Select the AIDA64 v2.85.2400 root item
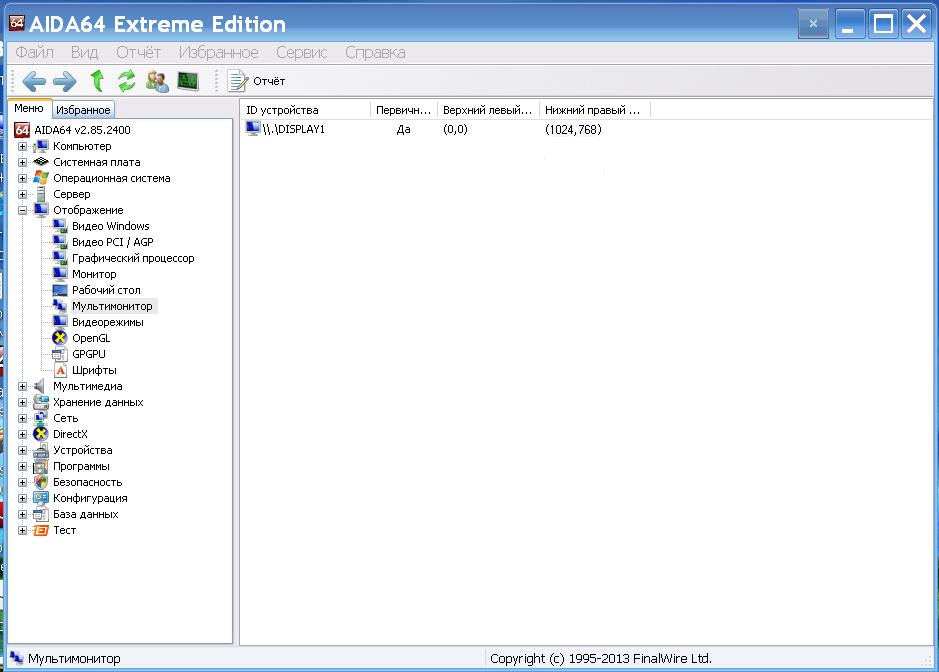This screenshot has width=939, height=672. tap(82, 130)
